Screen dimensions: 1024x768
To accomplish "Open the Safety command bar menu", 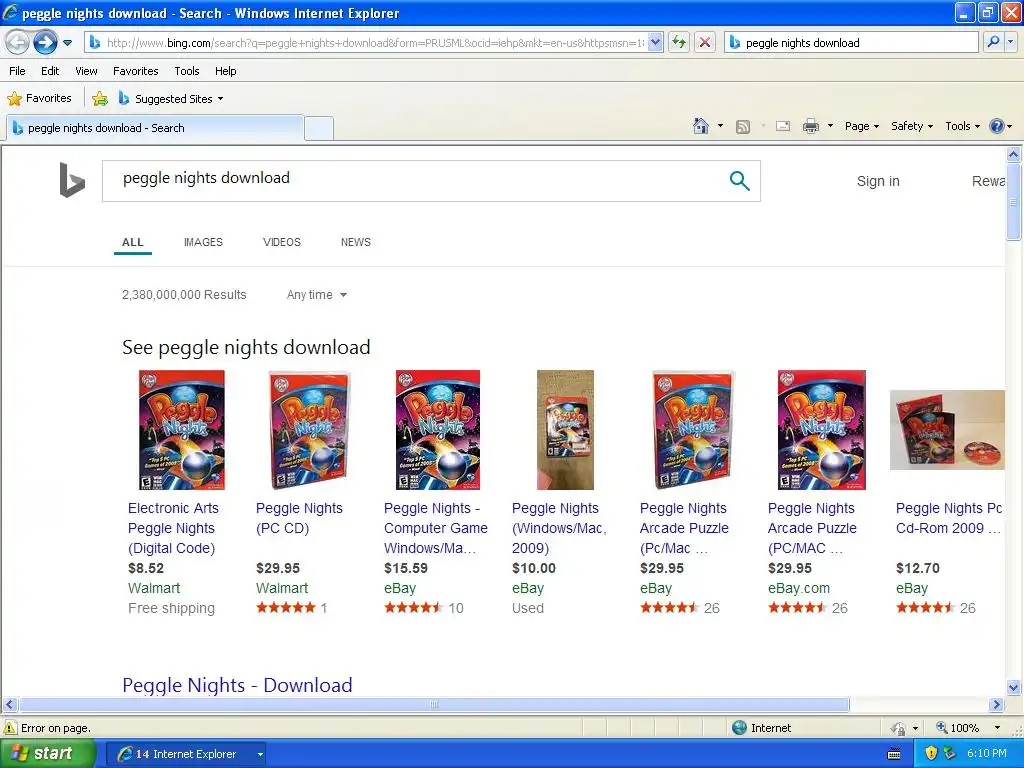I will pos(912,126).
